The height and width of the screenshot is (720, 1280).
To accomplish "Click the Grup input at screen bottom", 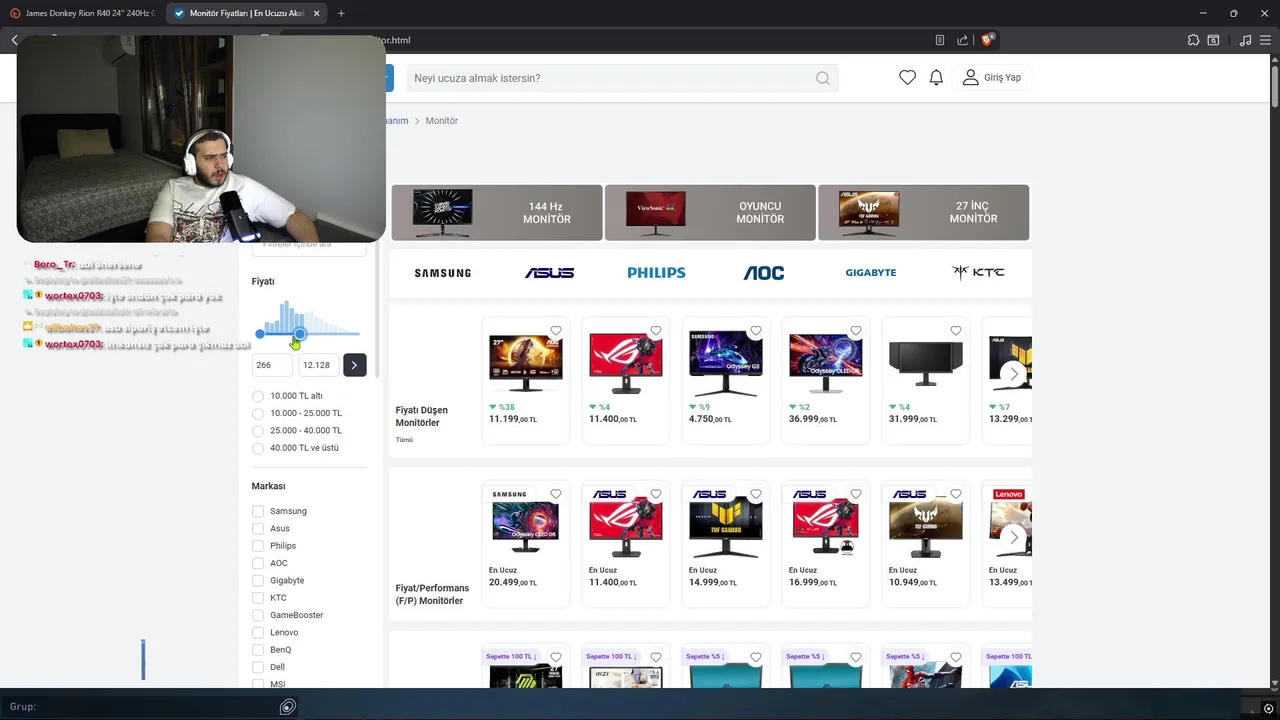I will pos(150,706).
